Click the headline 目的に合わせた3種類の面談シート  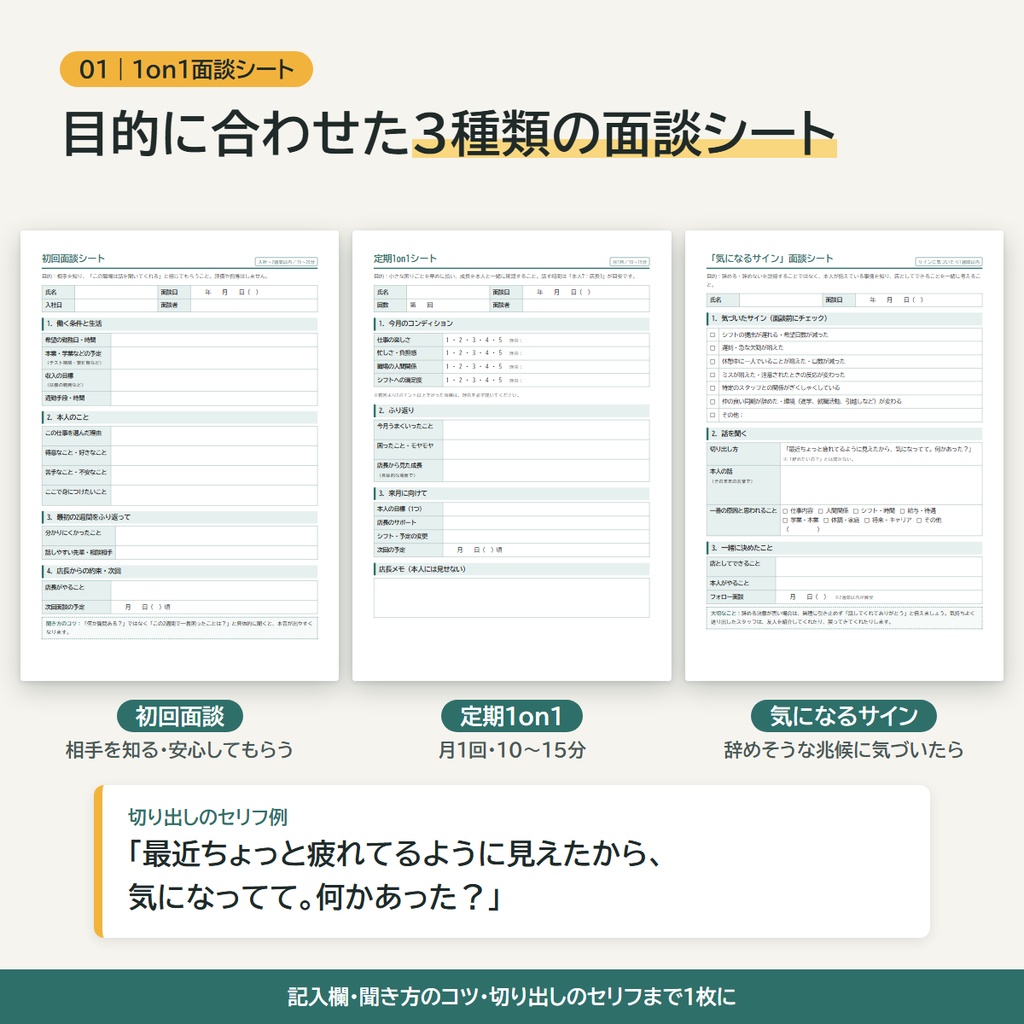[x=450, y=134]
